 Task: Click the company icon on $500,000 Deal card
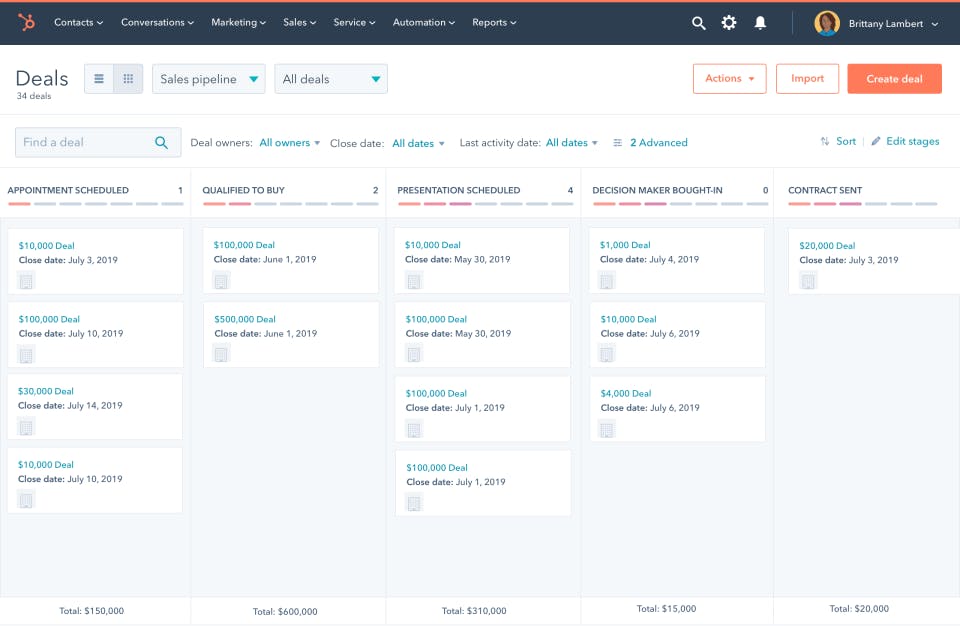pyautogui.click(x=221, y=354)
